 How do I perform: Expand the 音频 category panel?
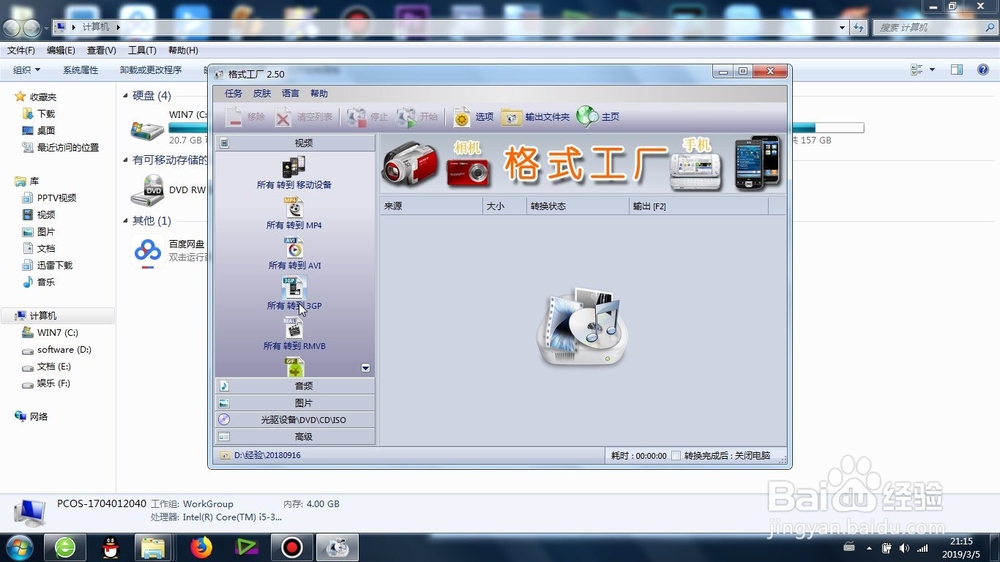click(x=295, y=385)
